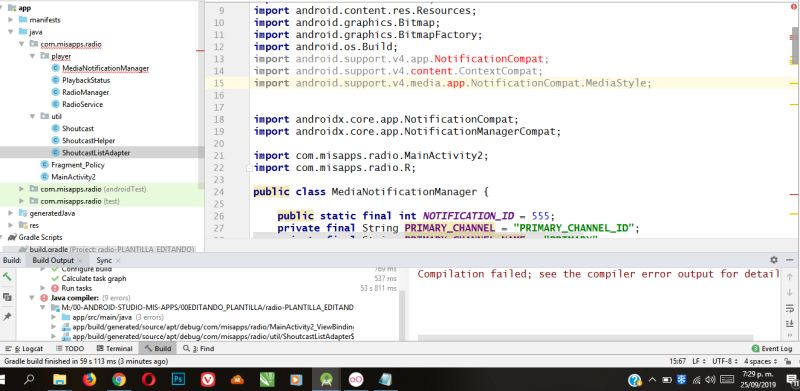Select MainActivity2 class in project tree
This screenshot has width=800, height=391.
73,177
